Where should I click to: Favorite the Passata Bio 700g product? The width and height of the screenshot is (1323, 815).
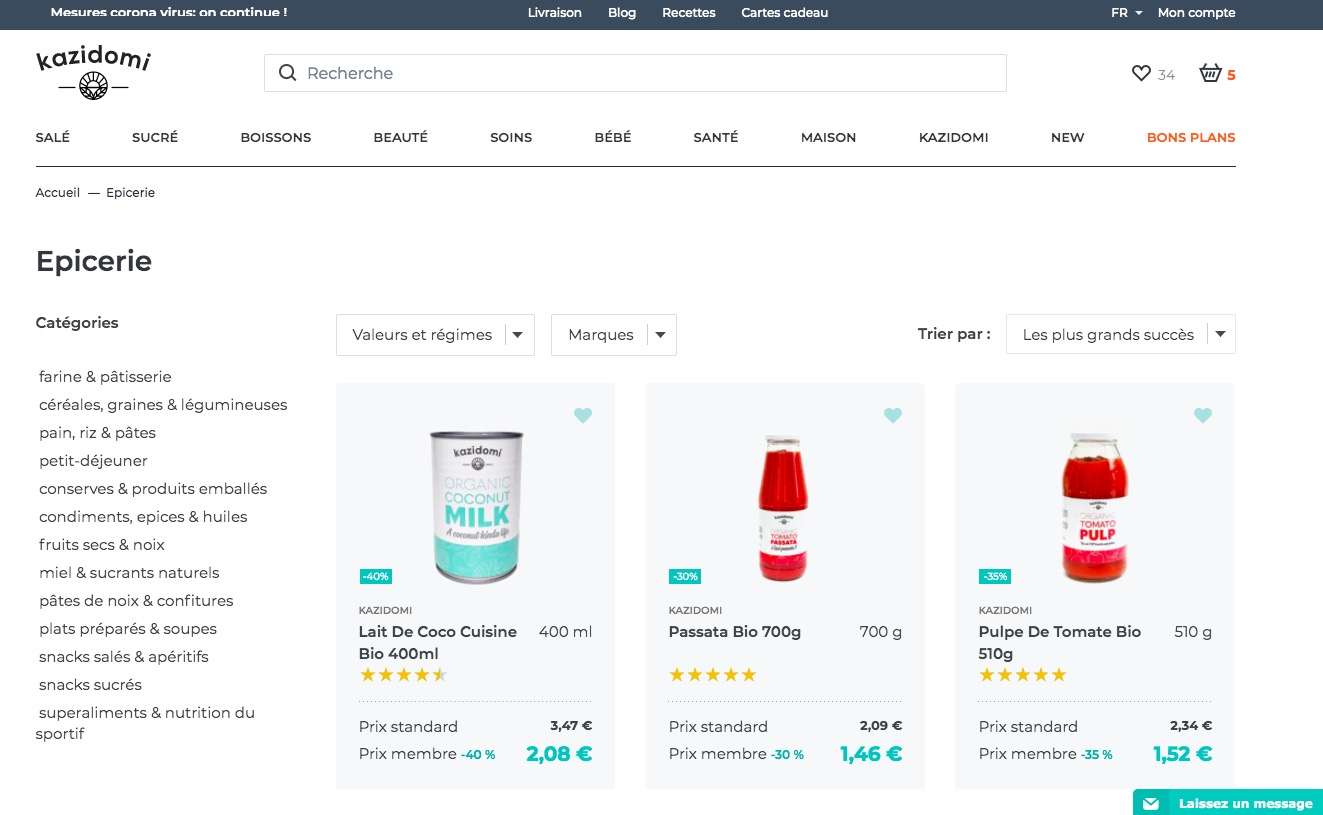893,415
